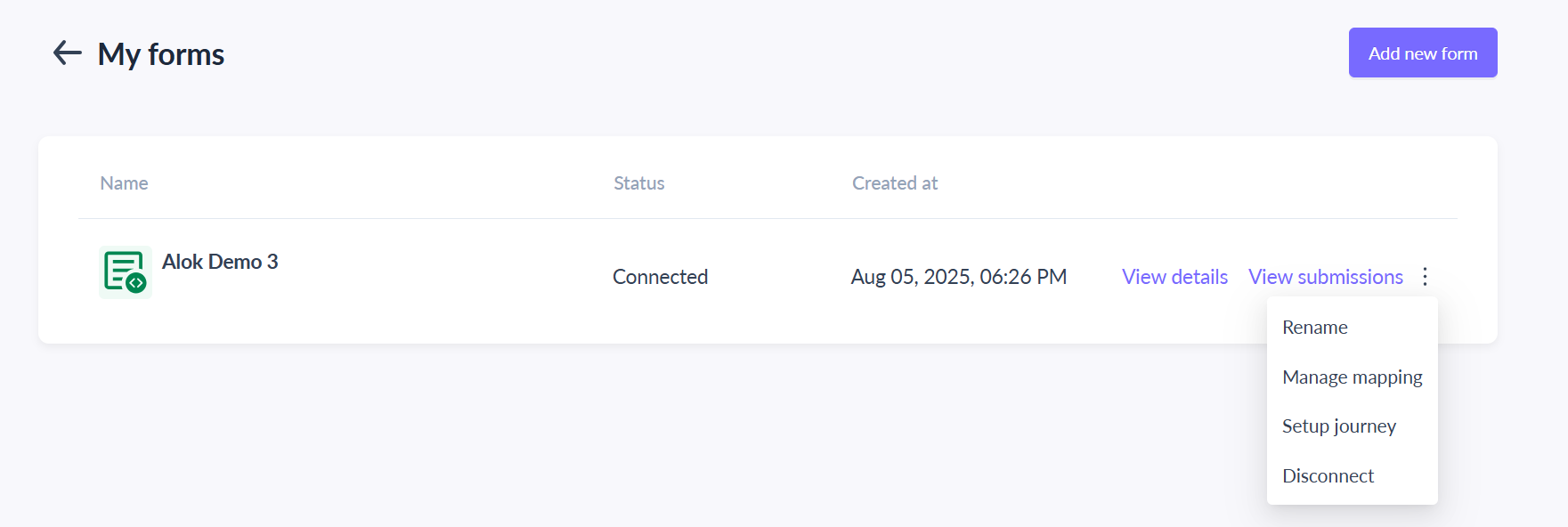Choose Manage mapping in the dropdown menu
The height and width of the screenshot is (527, 1568).
point(1352,377)
